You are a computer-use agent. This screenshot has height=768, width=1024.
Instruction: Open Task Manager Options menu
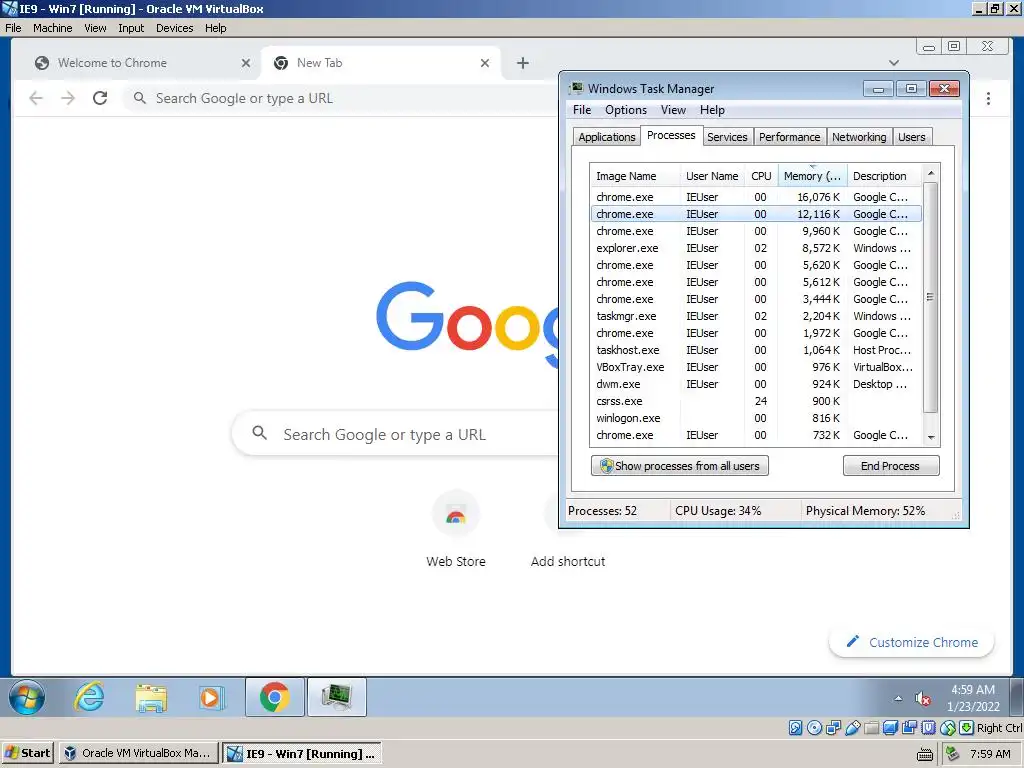625,110
